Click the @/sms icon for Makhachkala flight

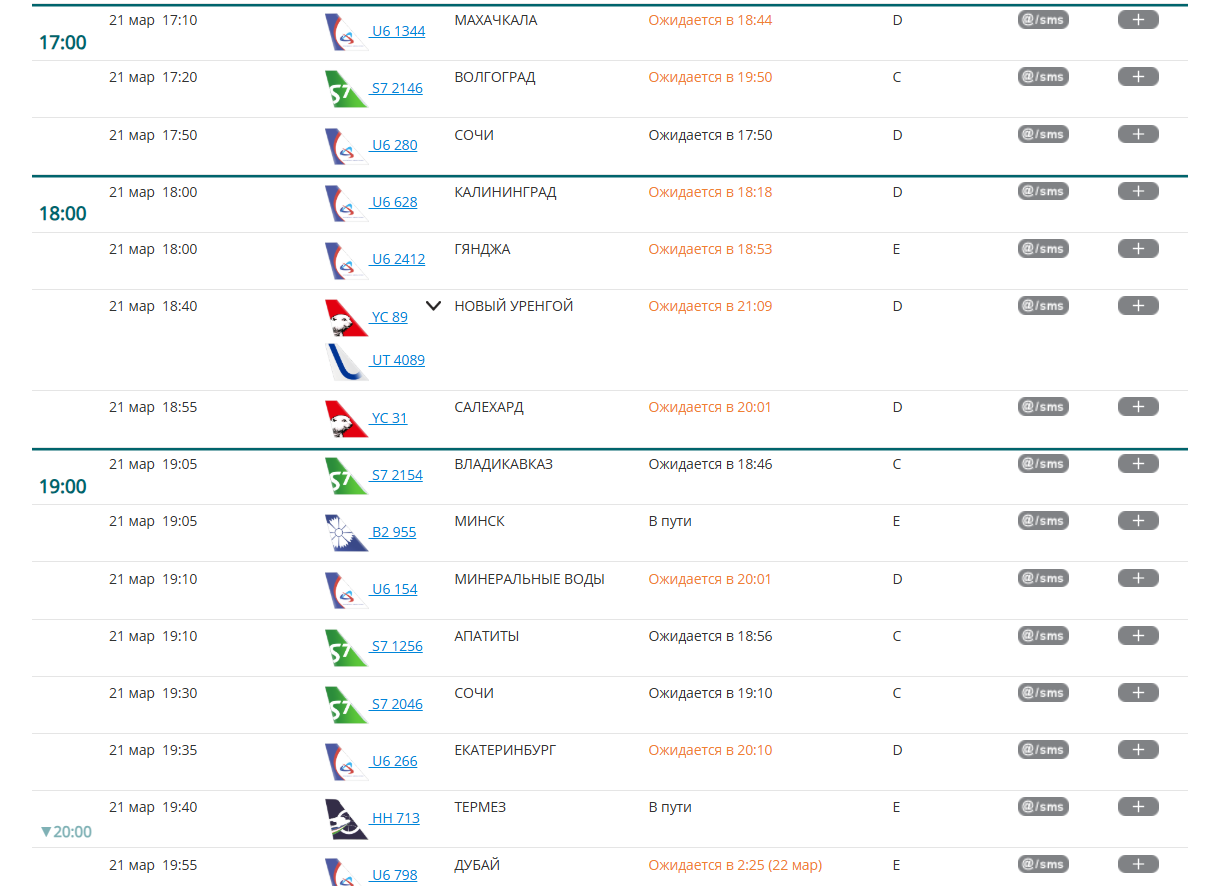point(1042,19)
